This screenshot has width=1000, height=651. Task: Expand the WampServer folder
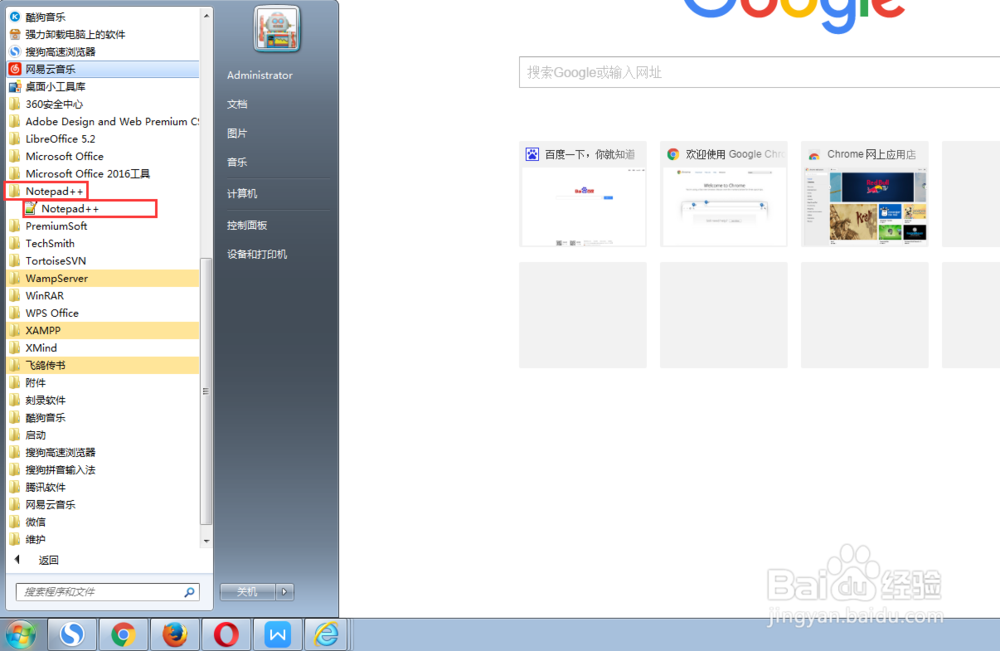(102, 278)
